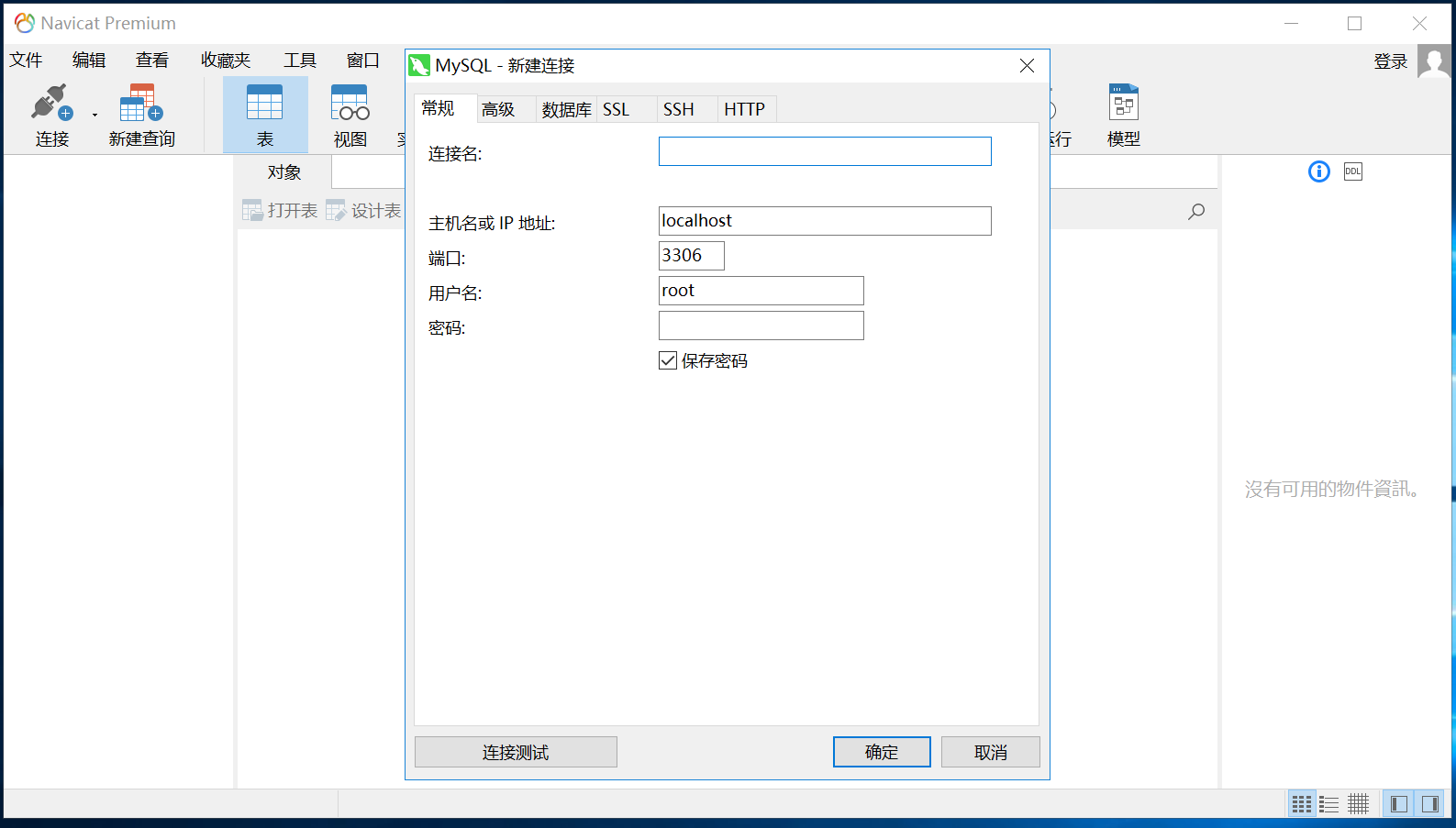Click Open Table (打开表) icon
The width and height of the screenshot is (1456, 828).
[x=252, y=211]
